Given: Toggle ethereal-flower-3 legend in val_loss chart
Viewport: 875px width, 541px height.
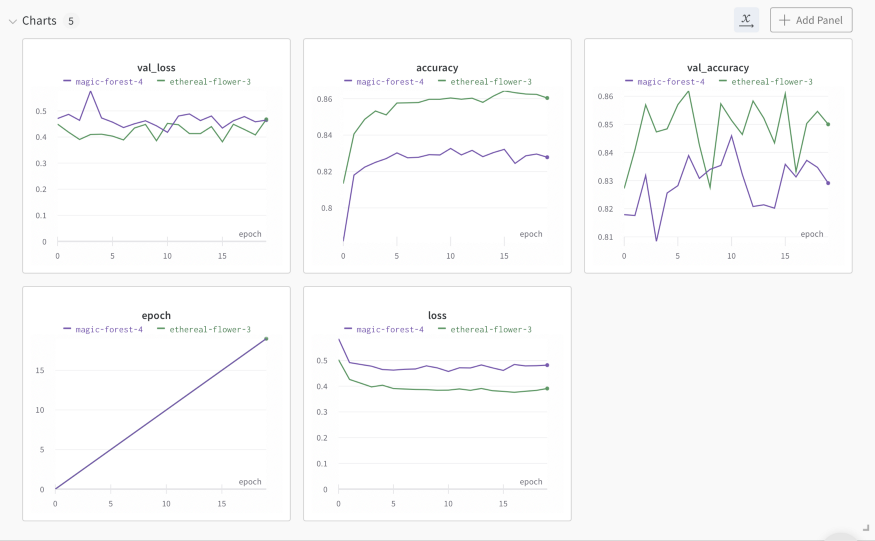Looking at the screenshot, I should pyautogui.click(x=204, y=81).
